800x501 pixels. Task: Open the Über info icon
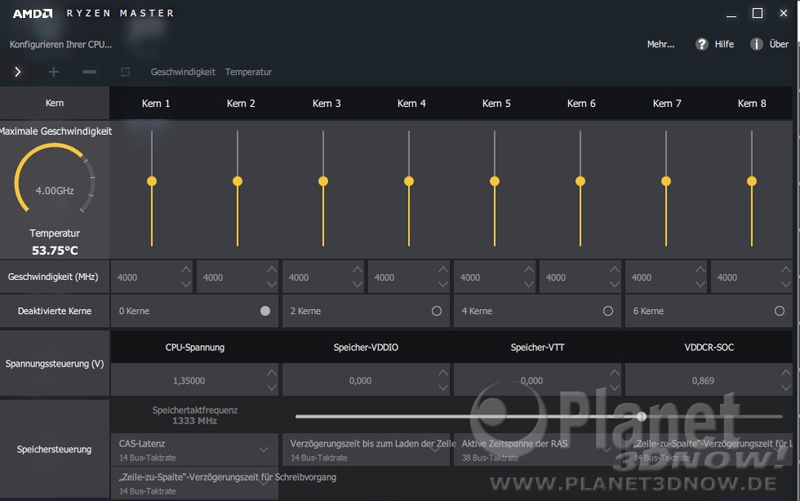tap(756, 44)
